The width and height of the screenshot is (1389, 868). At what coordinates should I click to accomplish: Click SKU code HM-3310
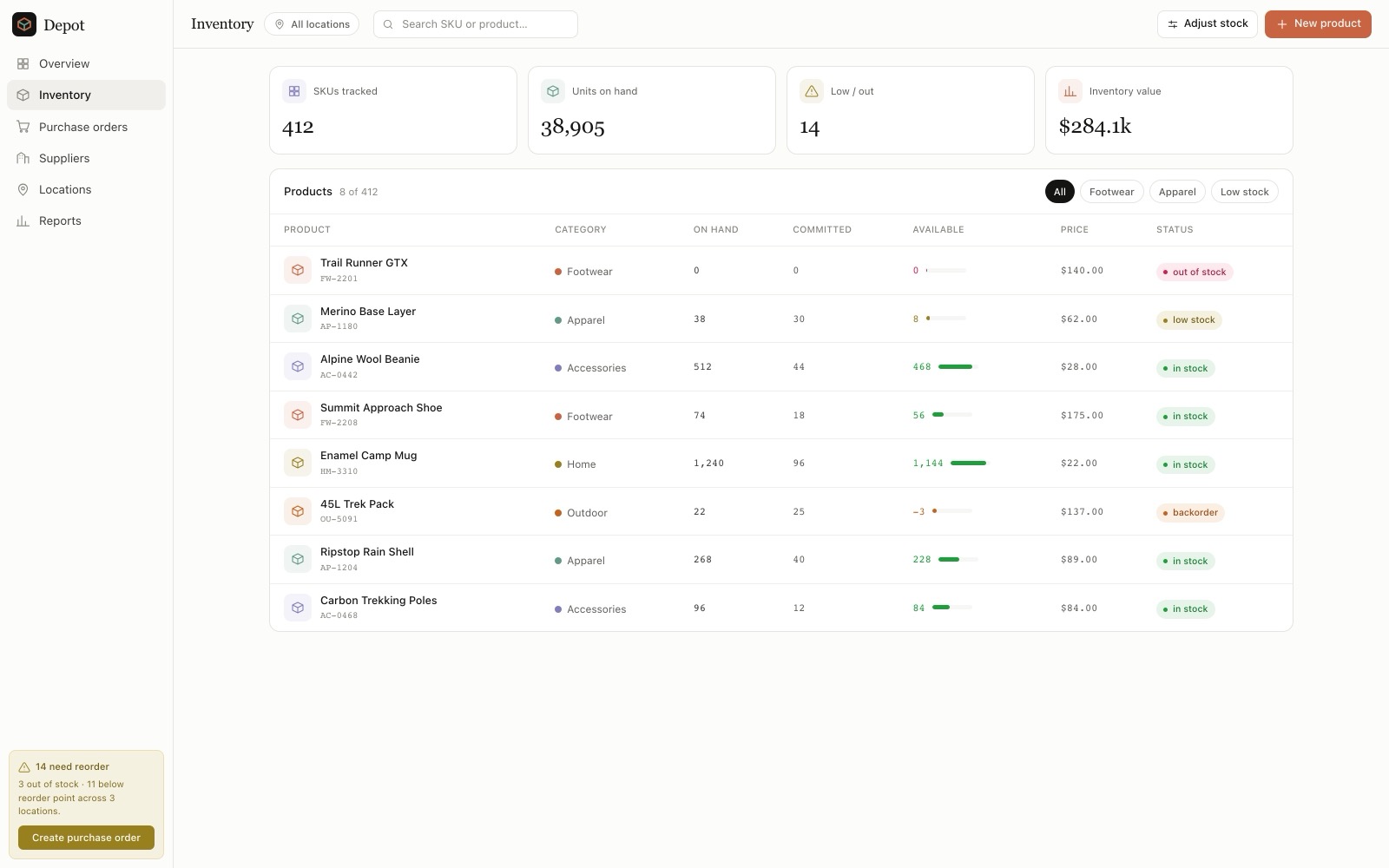(x=339, y=471)
